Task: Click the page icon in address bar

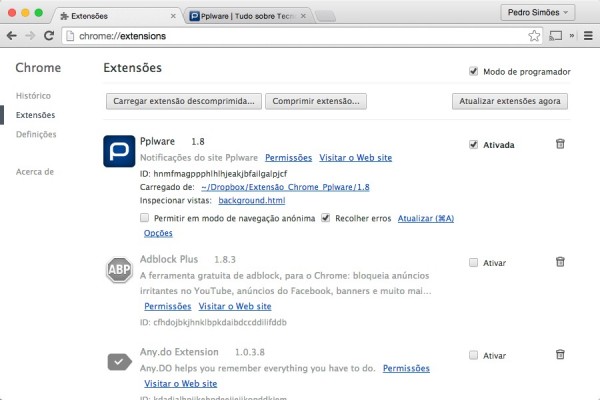Action: (70, 36)
